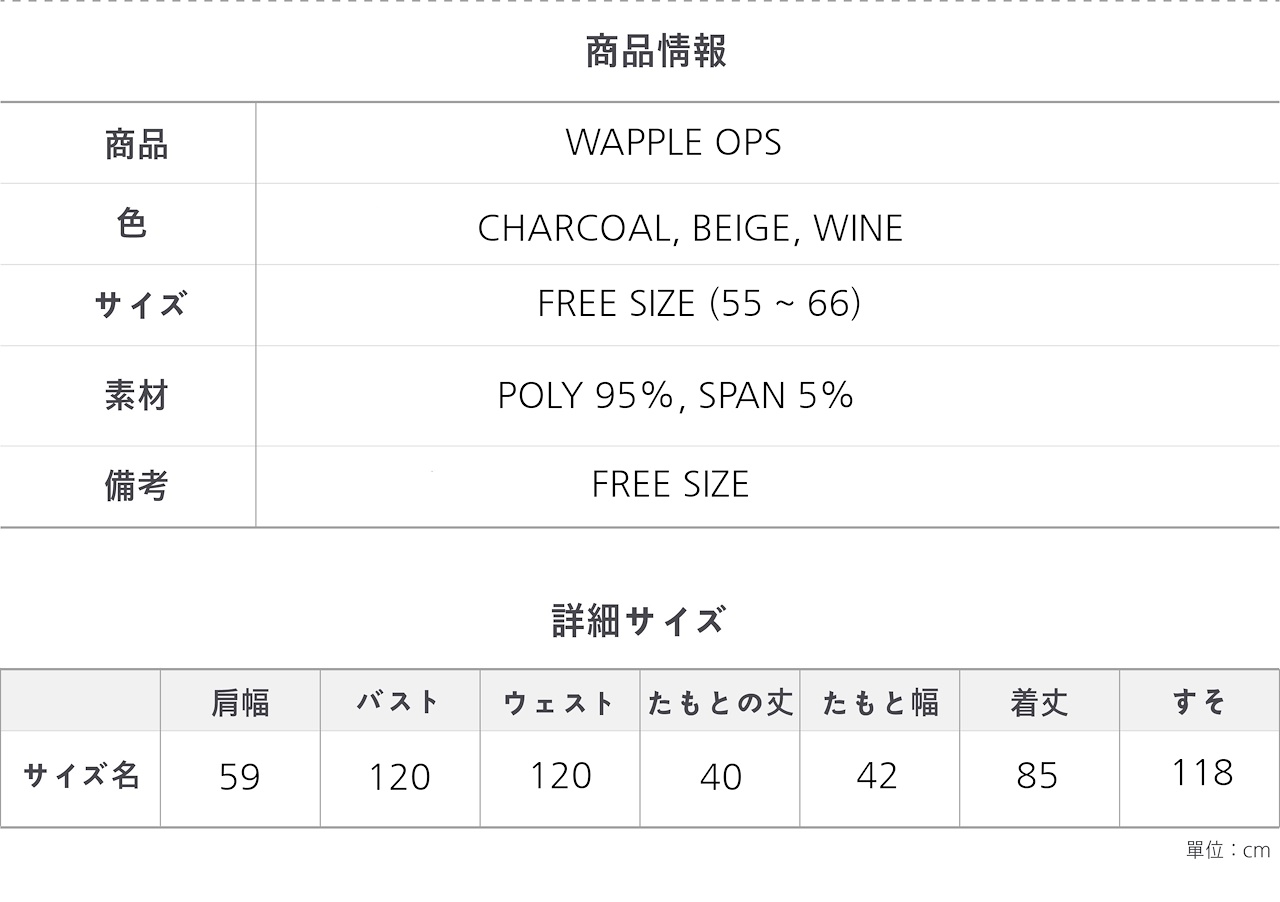Click POLY 95%, SPAN 5% material text
Screen dimensions: 1280x902
(675, 396)
